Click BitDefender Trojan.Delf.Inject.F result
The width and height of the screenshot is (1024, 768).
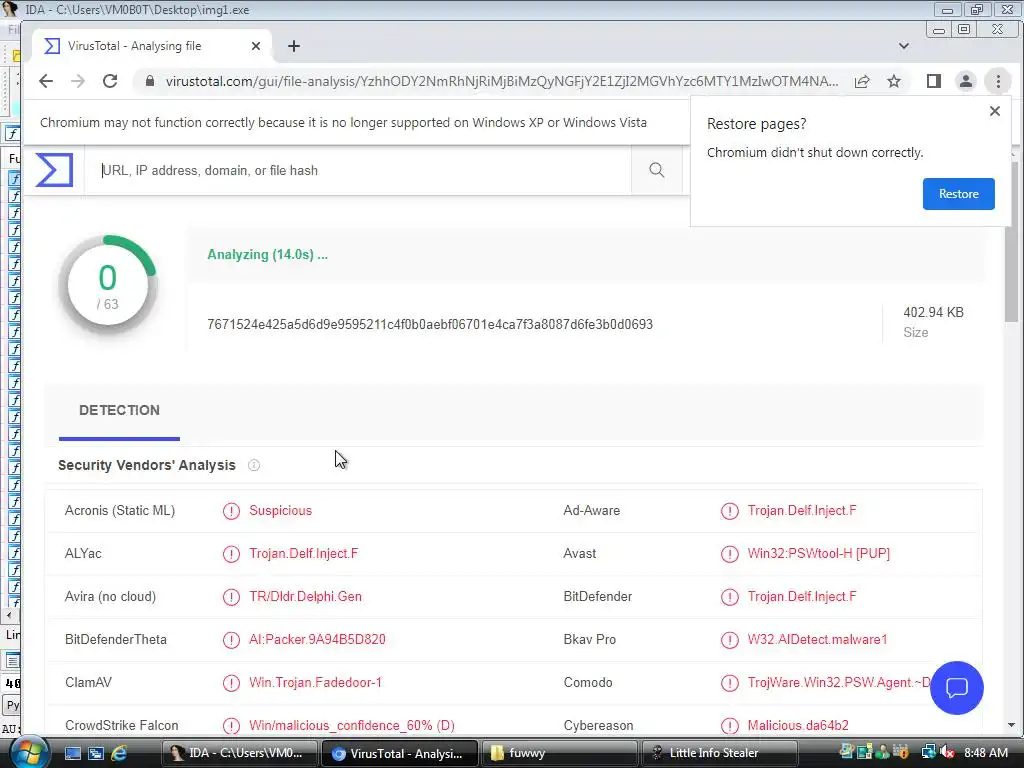[802, 597]
